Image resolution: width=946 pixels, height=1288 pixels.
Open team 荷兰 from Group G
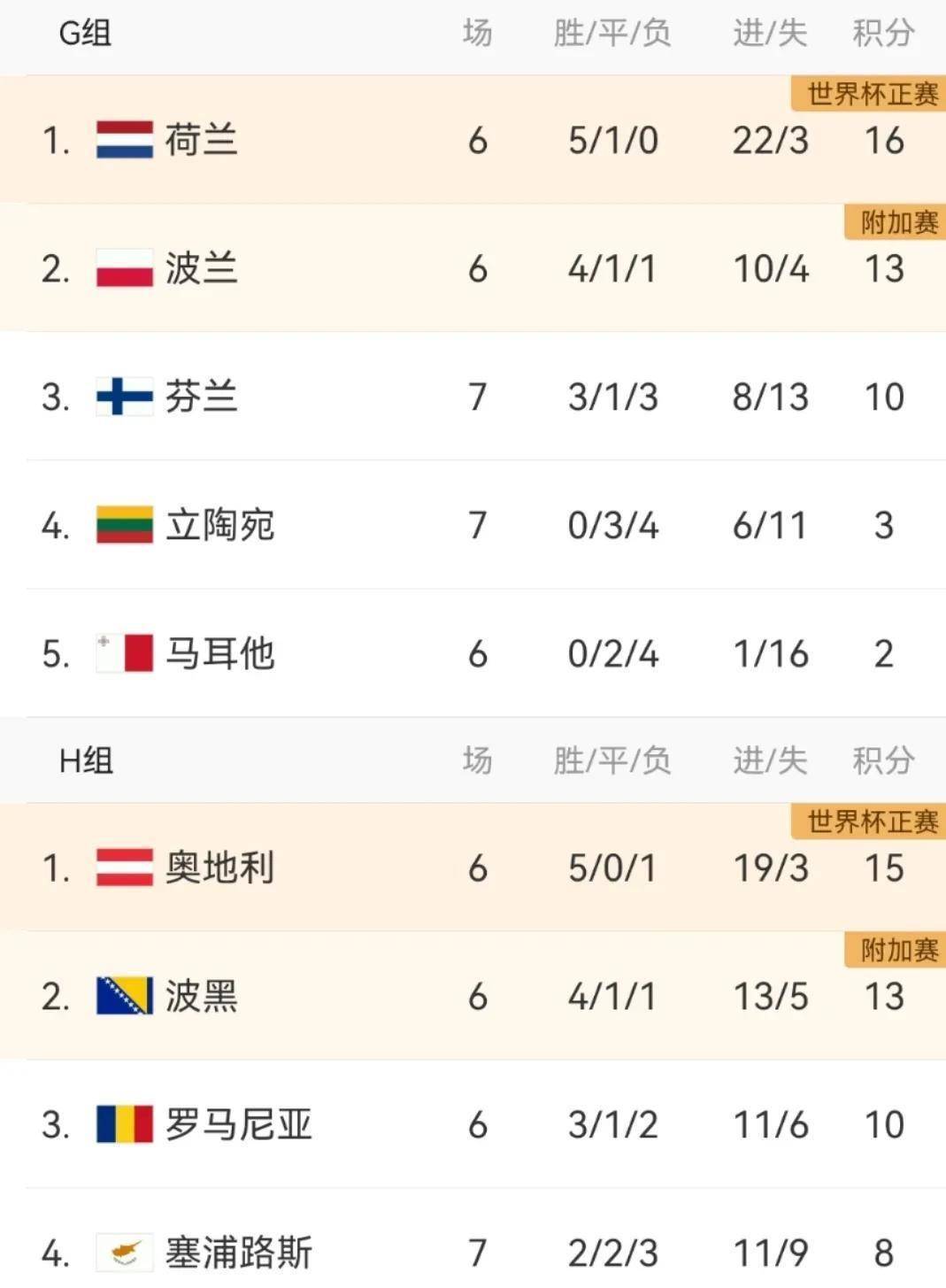pyautogui.click(x=201, y=140)
